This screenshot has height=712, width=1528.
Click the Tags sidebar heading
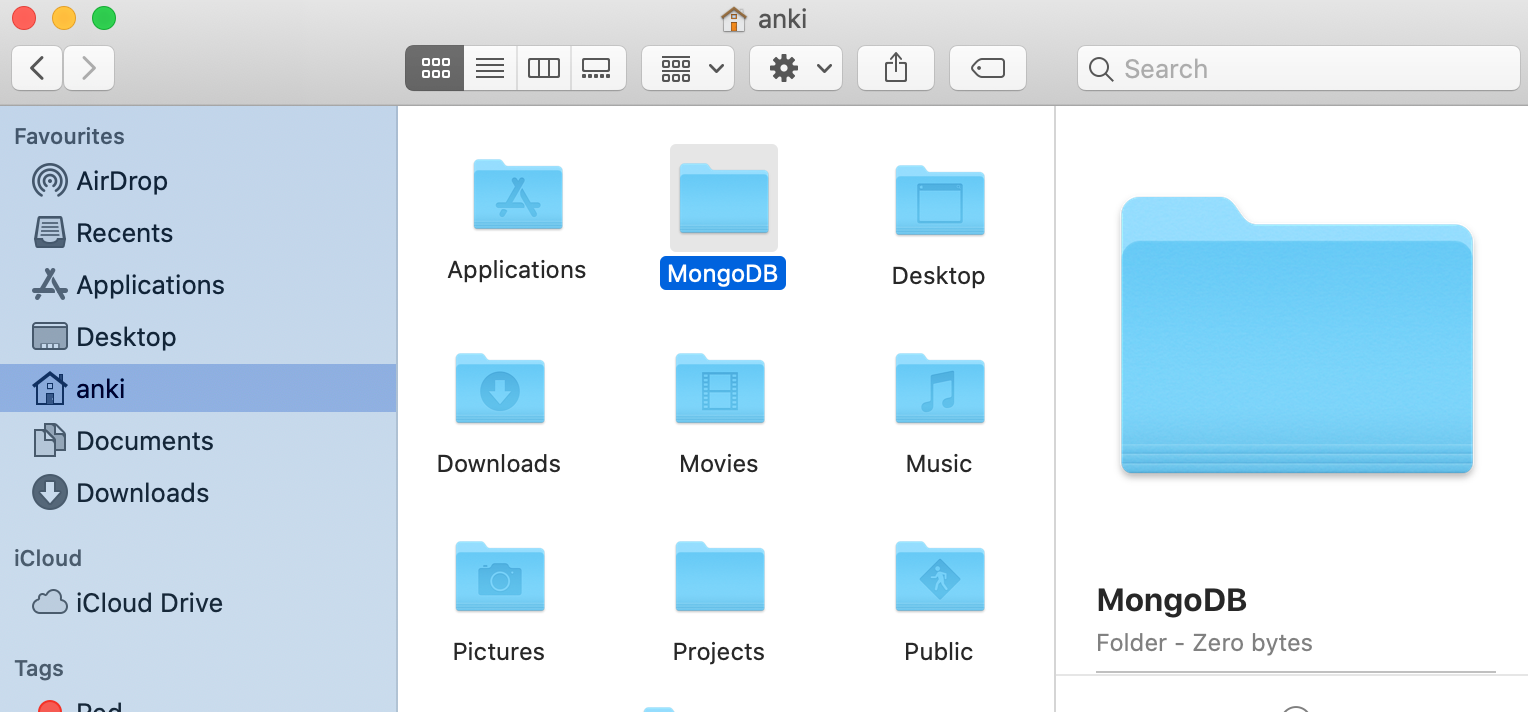coord(39,668)
